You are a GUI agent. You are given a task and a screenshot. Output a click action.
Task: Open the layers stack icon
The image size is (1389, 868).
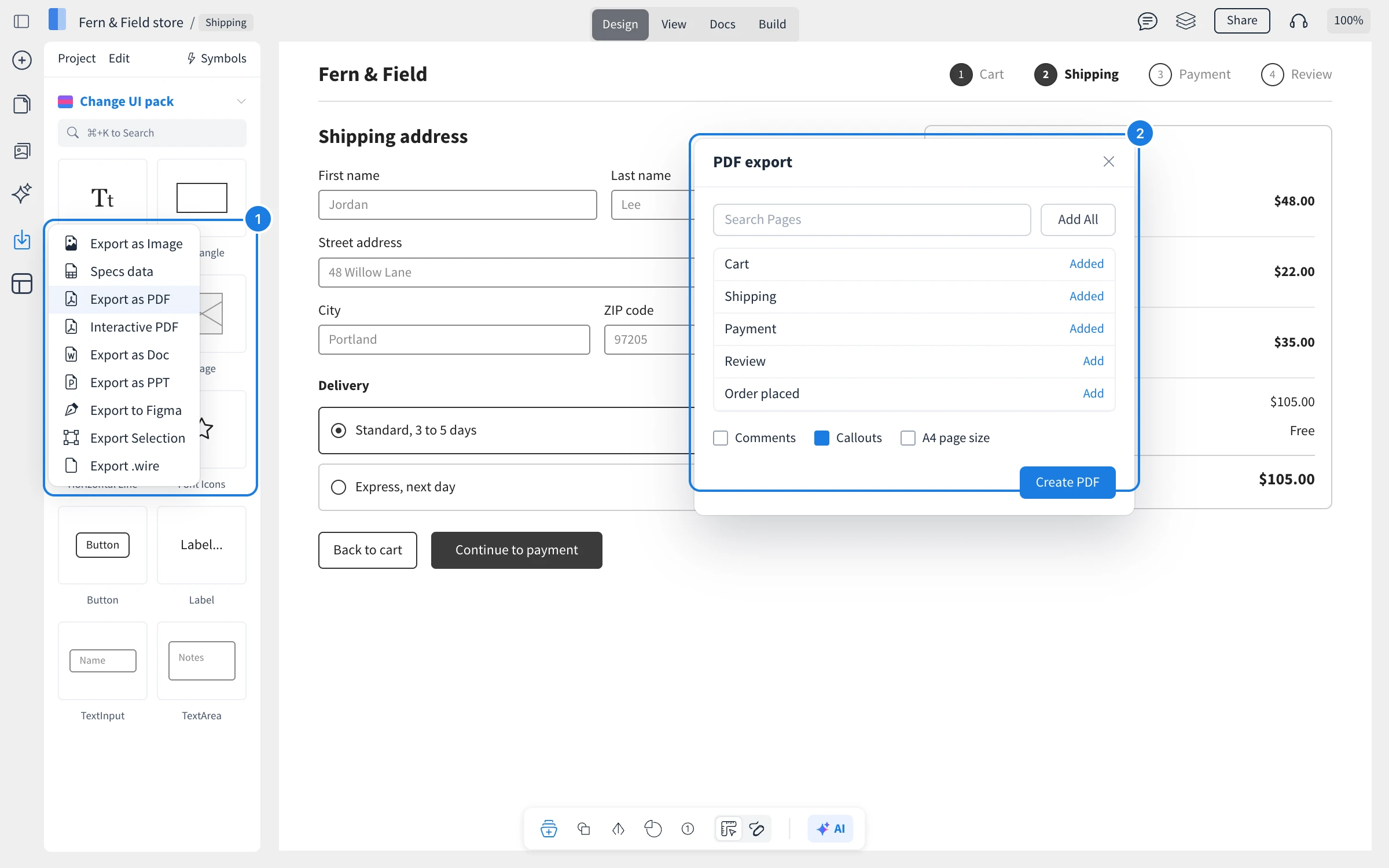pos(1185,21)
